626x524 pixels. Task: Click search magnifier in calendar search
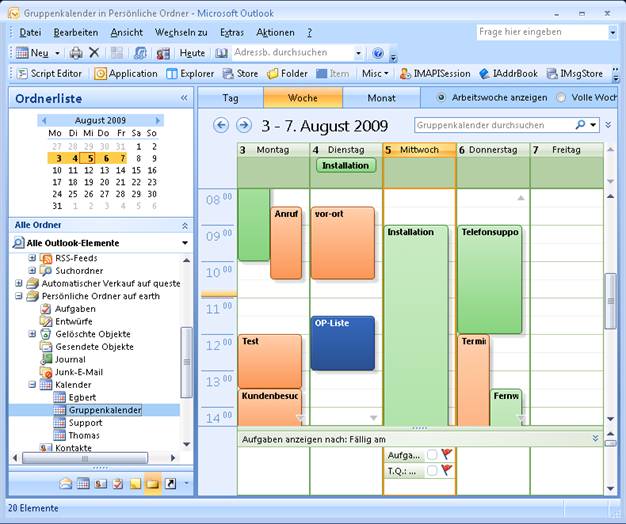(x=580, y=125)
